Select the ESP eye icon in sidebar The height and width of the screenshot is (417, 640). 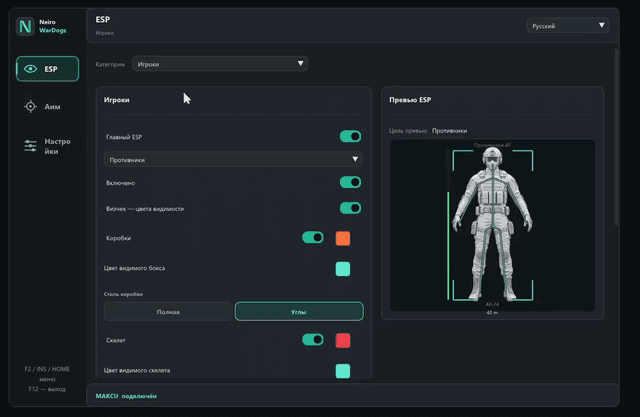31,69
